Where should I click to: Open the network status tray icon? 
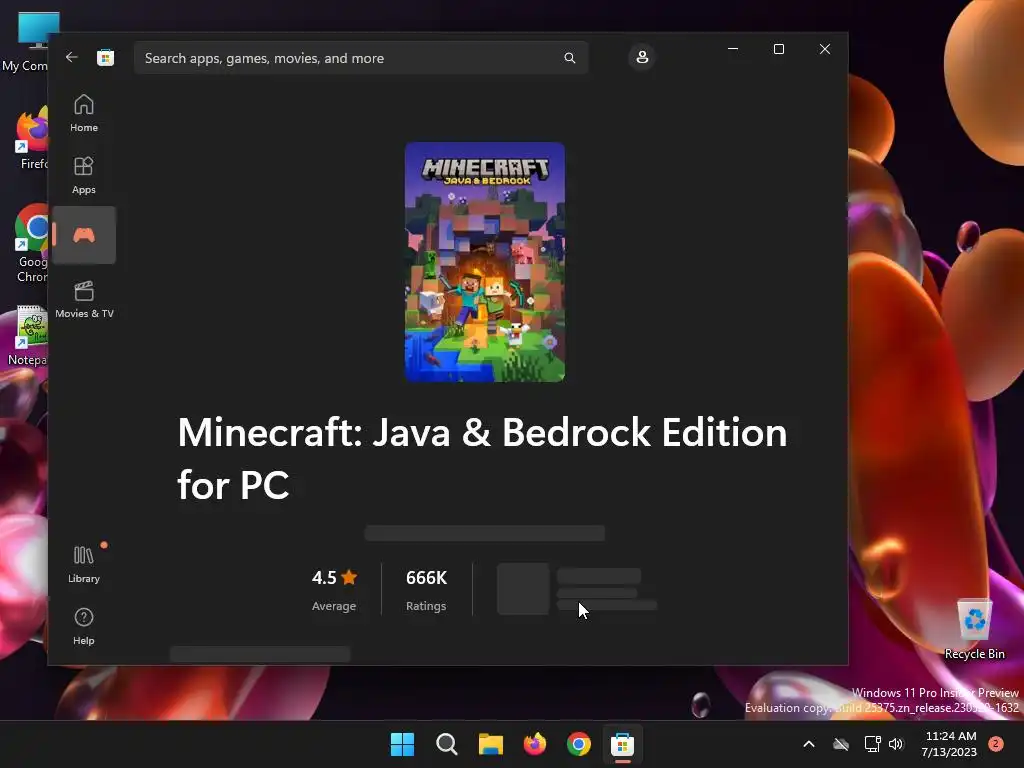click(x=872, y=744)
